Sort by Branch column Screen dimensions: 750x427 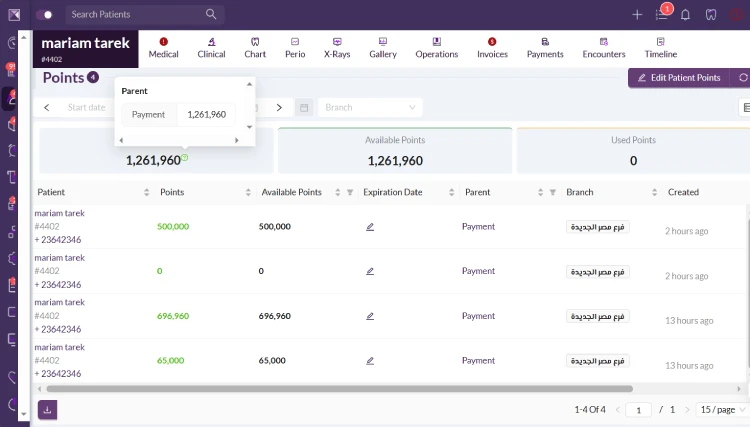click(x=654, y=192)
